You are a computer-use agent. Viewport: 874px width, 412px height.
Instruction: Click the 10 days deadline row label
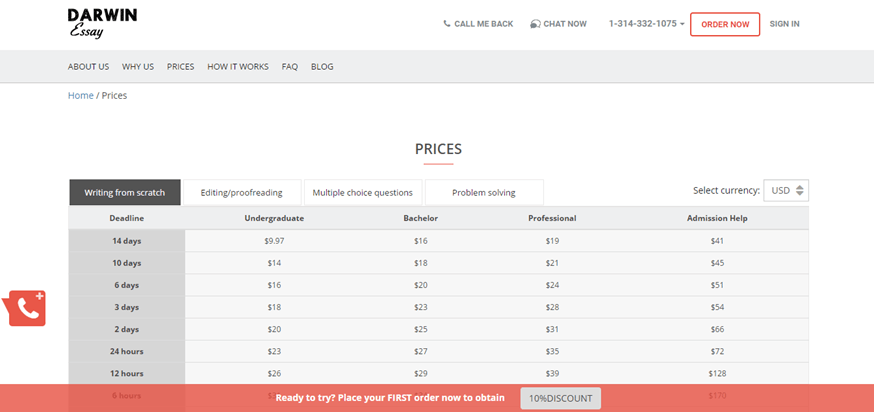[x=127, y=263]
